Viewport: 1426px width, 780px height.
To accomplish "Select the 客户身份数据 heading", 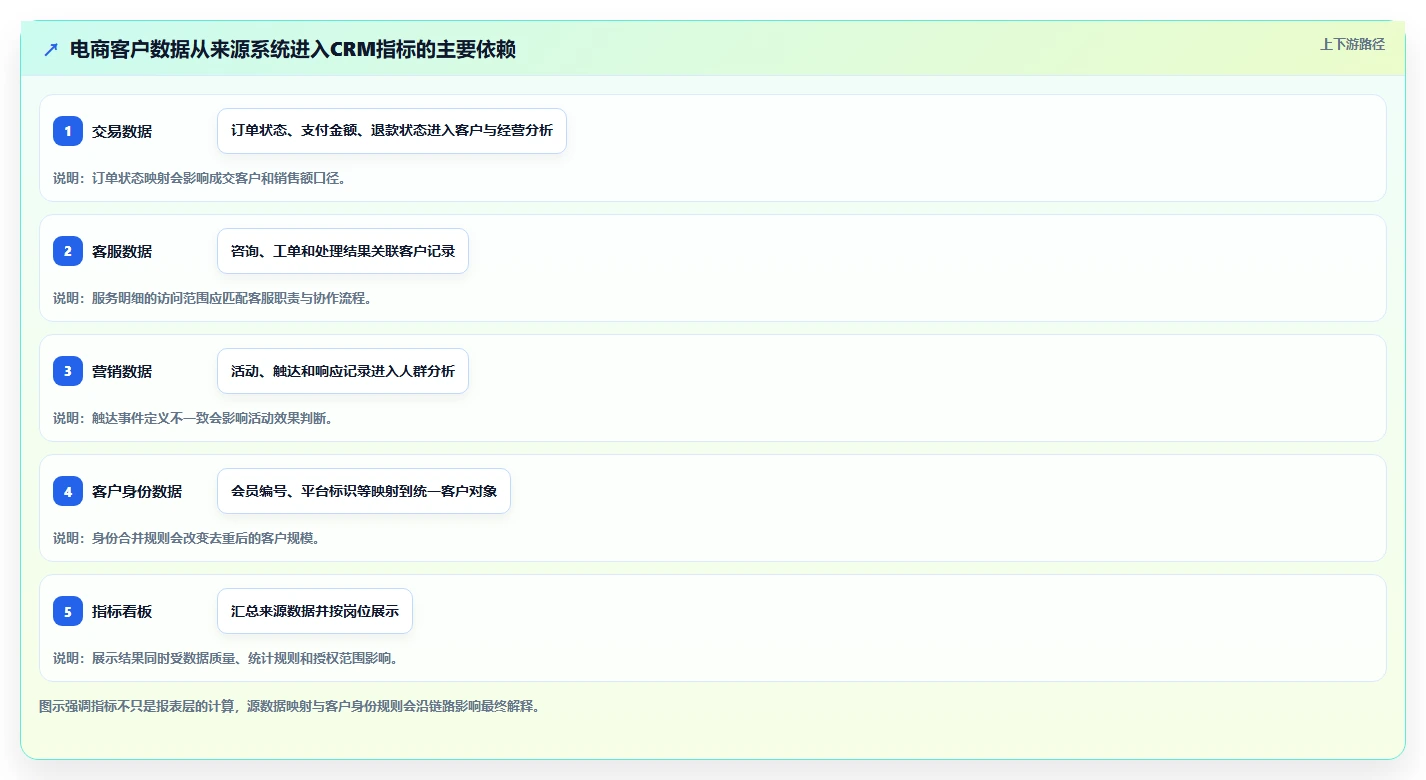I will tap(137, 491).
